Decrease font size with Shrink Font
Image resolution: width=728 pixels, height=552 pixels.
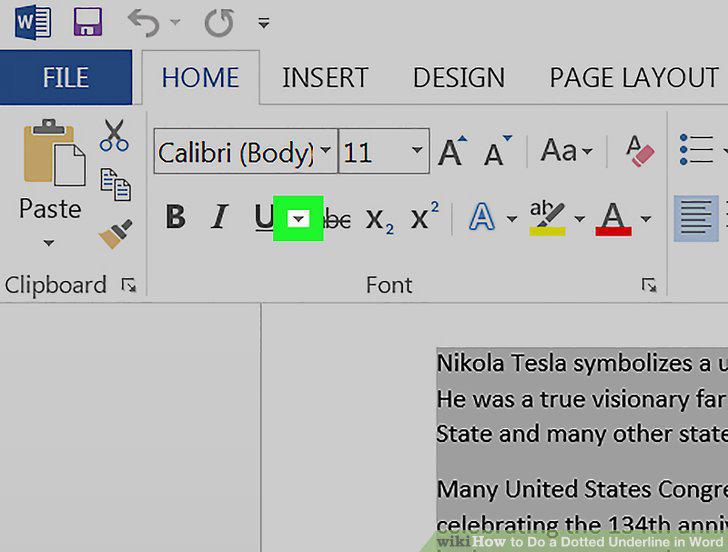(497, 151)
